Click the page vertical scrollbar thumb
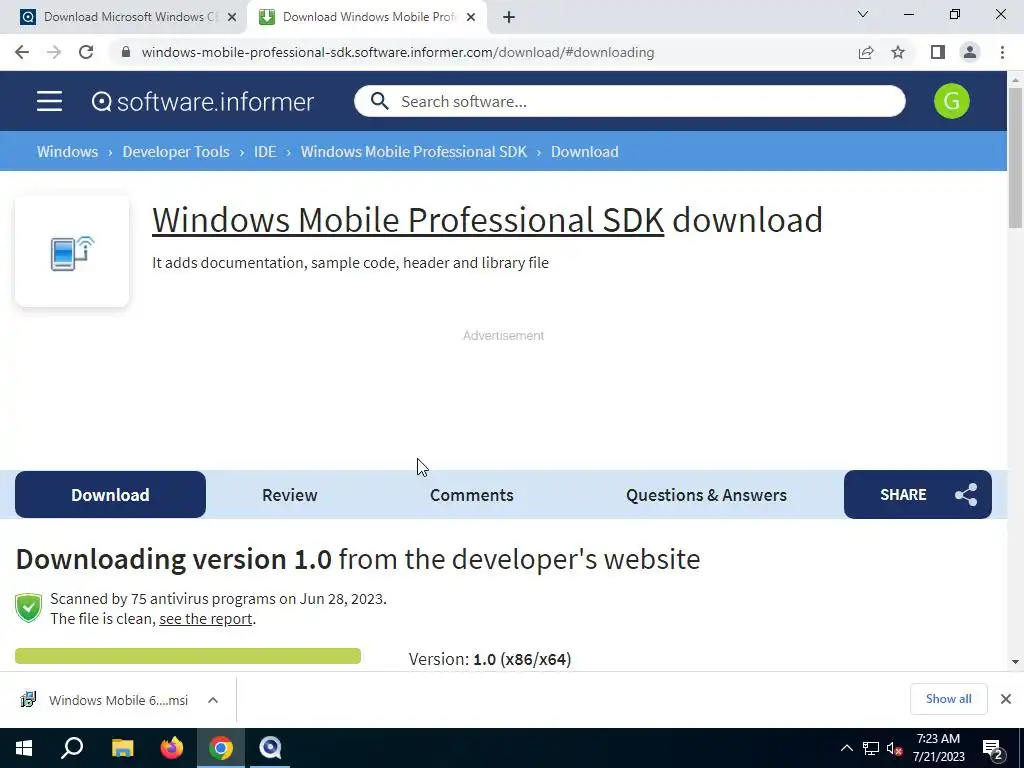 (x=1015, y=157)
